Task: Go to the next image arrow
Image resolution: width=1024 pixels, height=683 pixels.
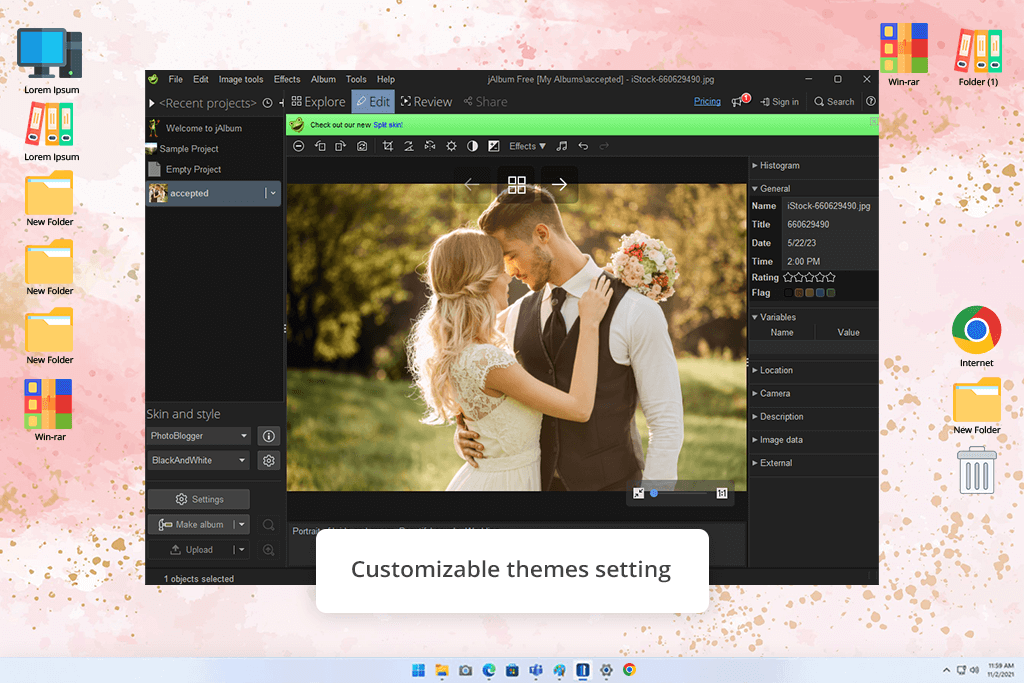Action: [559, 185]
